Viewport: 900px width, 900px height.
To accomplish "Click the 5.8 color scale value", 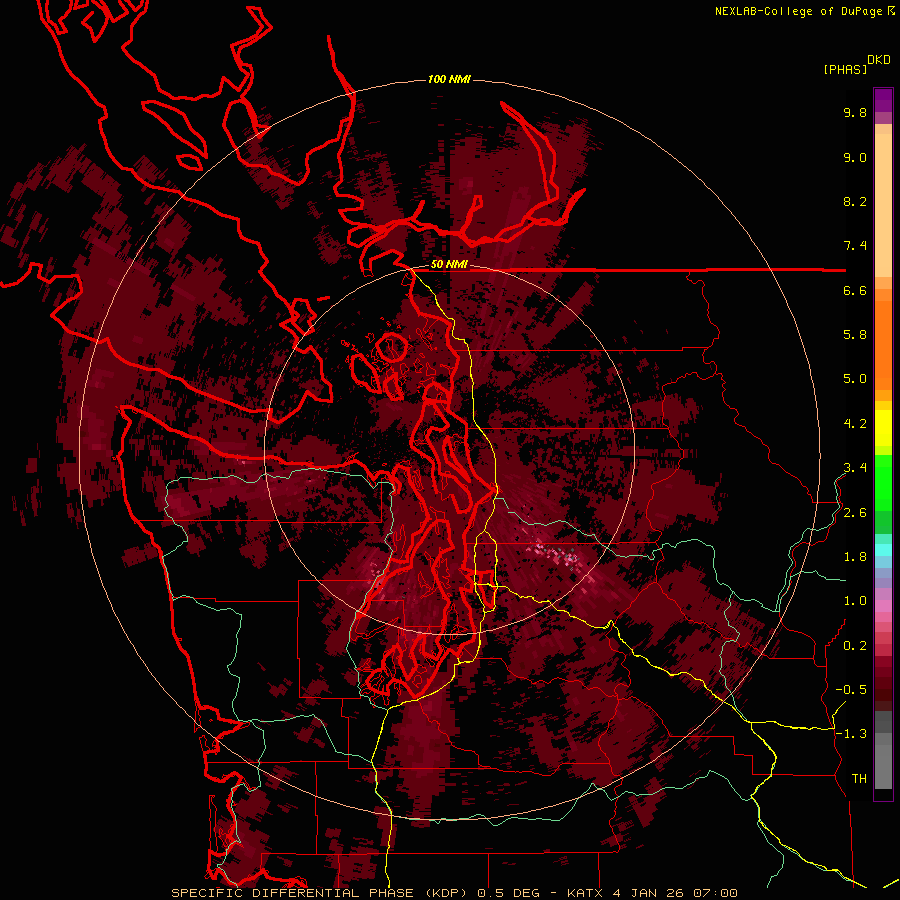I will 855,335.
